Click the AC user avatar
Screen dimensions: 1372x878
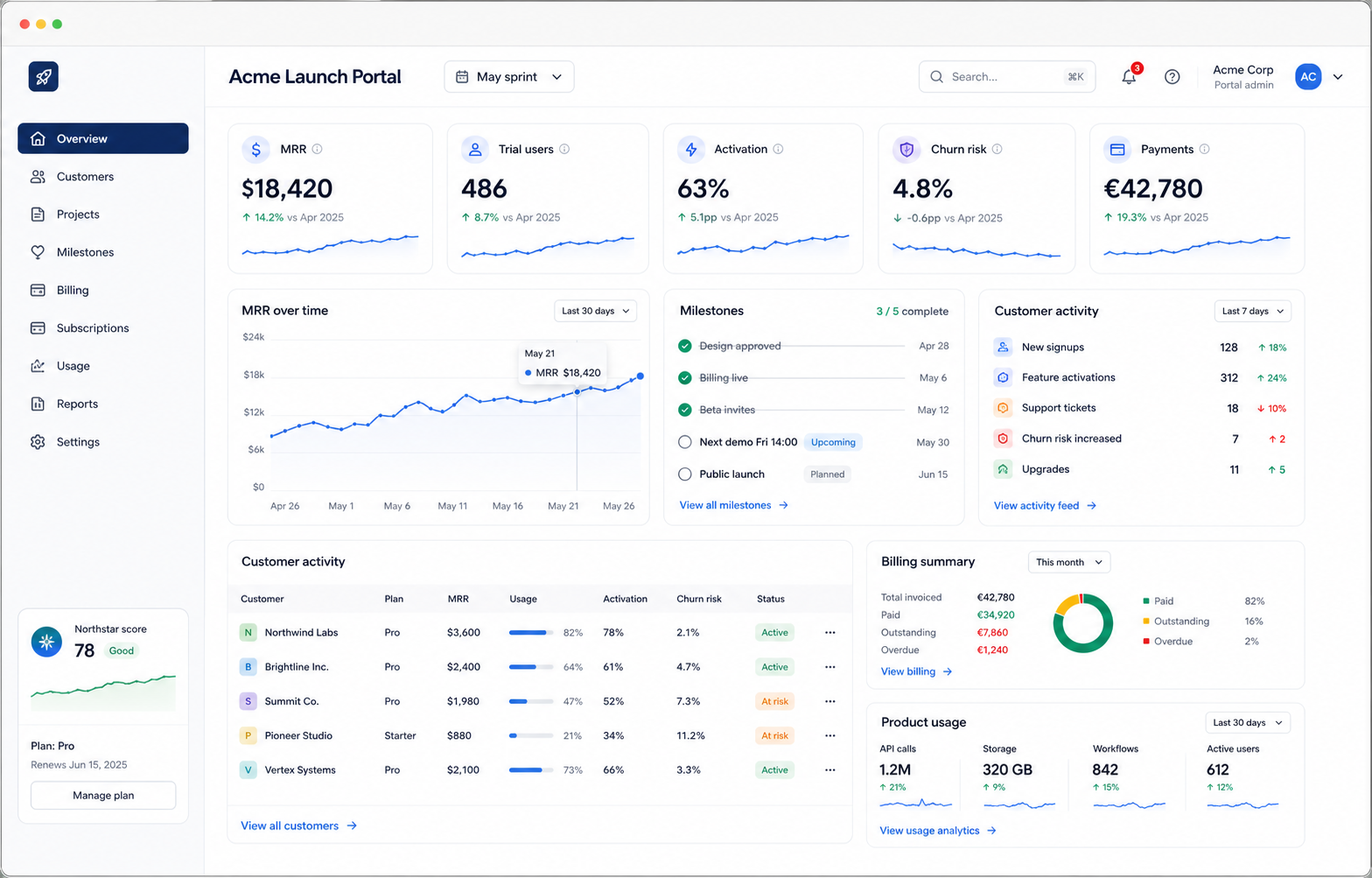pos(1308,77)
